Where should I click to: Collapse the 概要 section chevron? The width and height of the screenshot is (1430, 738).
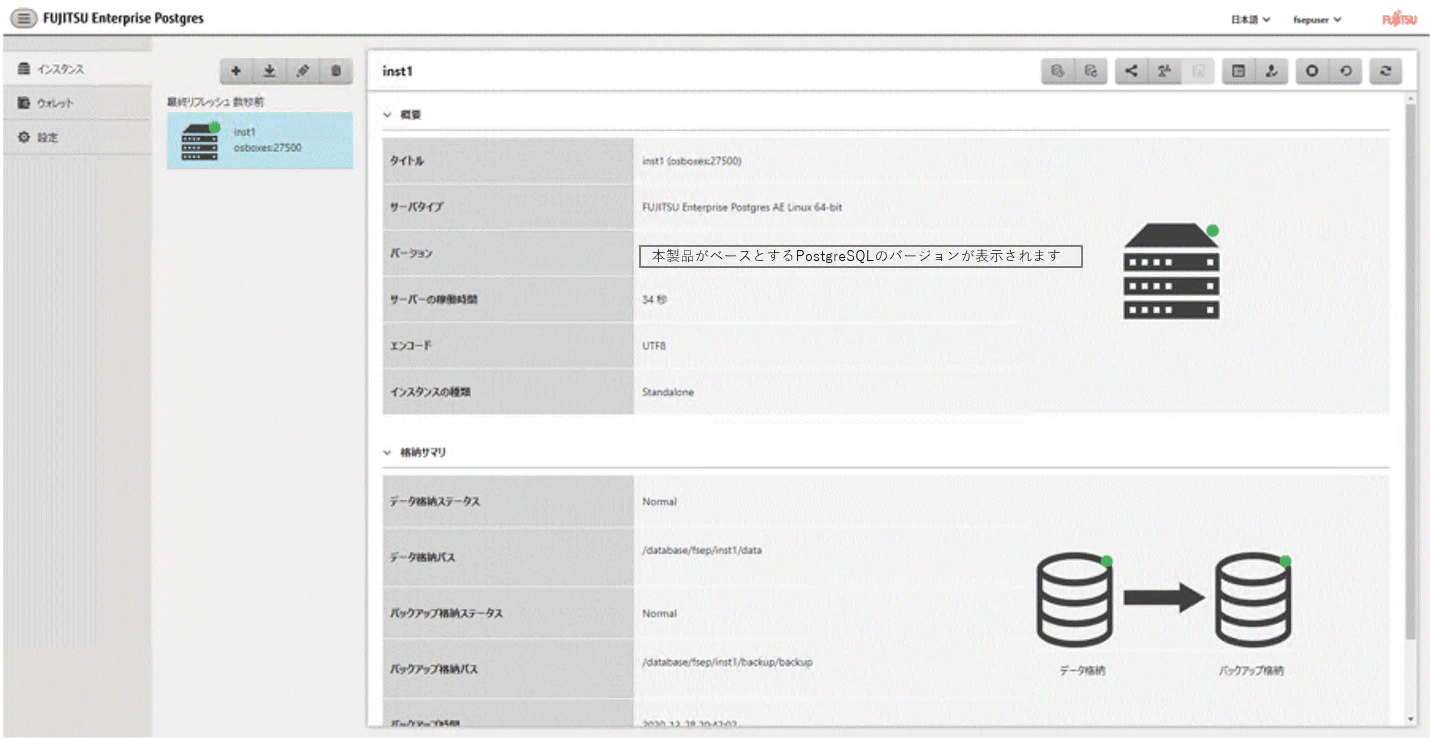coord(387,115)
